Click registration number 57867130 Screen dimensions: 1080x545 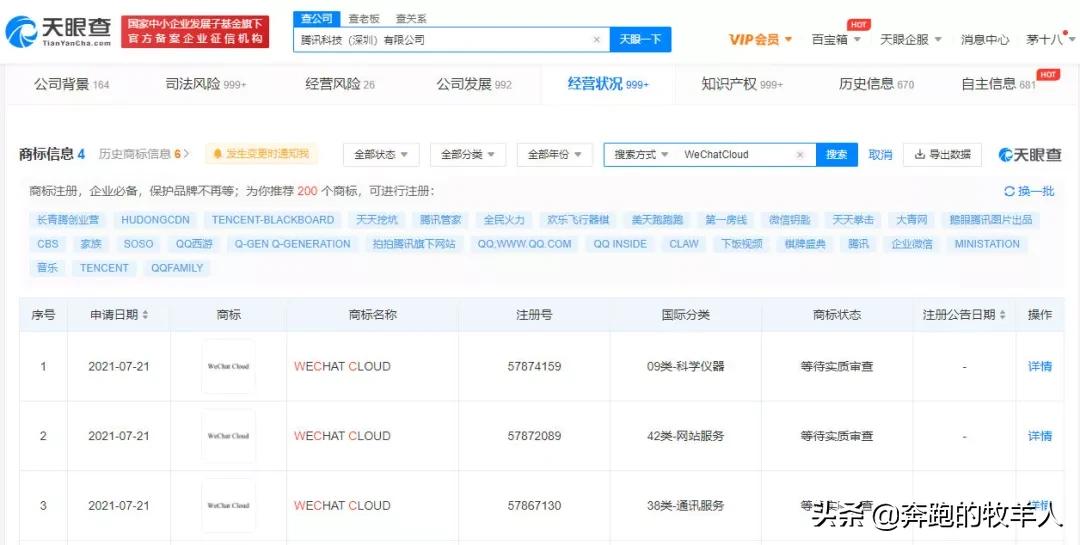(x=534, y=506)
